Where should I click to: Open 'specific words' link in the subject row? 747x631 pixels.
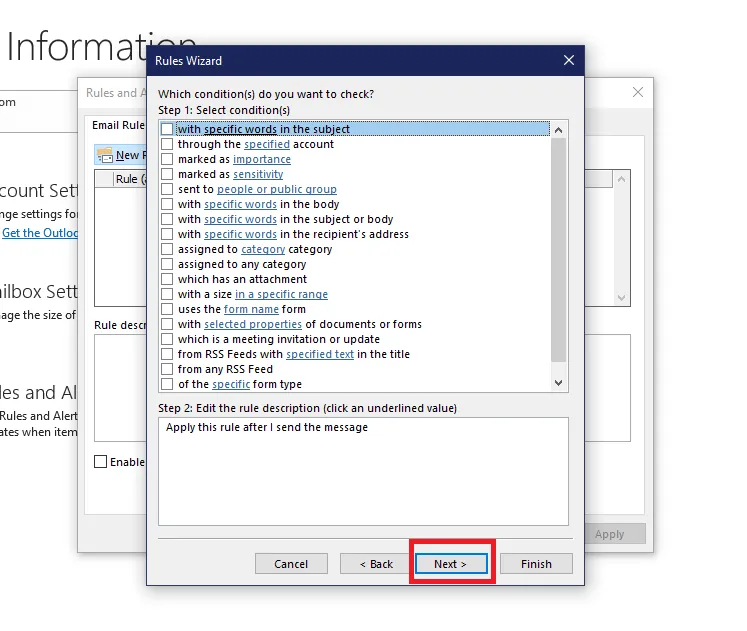tap(240, 129)
